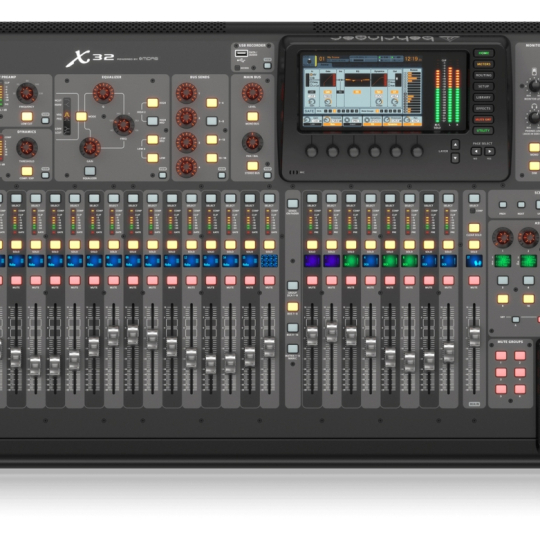
Task: Open the LIBRARY page
Action: coord(484,97)
